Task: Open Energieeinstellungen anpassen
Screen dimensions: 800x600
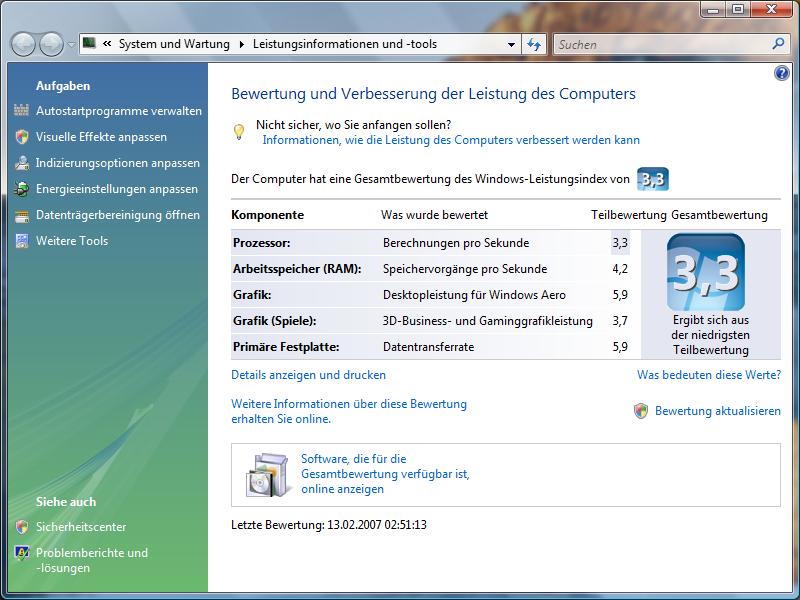Action: tap(116, 189)
